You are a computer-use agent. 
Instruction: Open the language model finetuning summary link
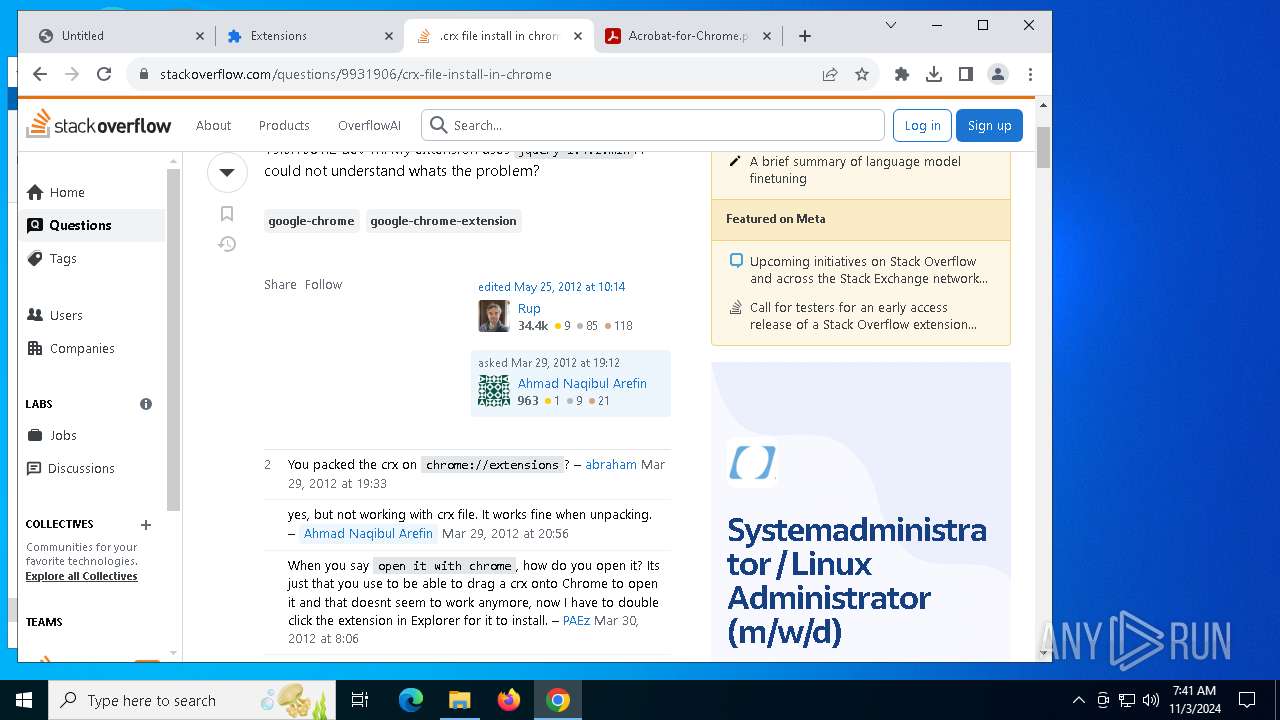click(855, 170)
